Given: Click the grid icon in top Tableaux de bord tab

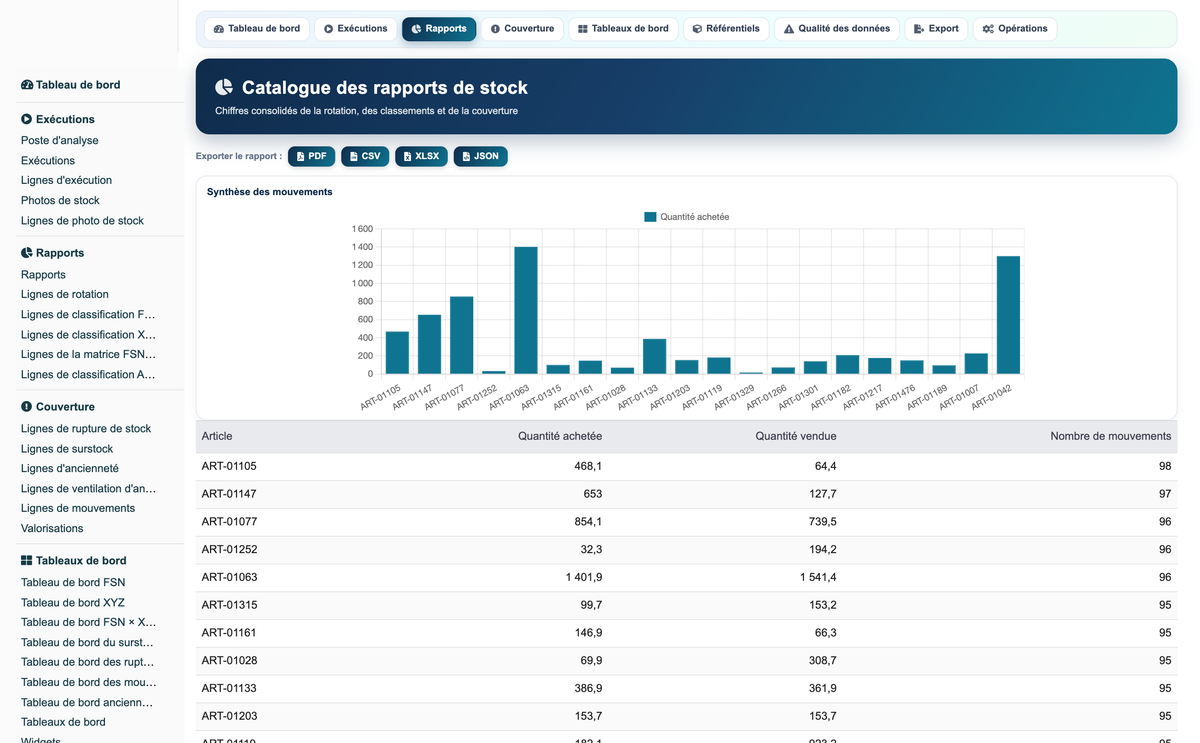Looking at the screenshot, I should [583, 29].
